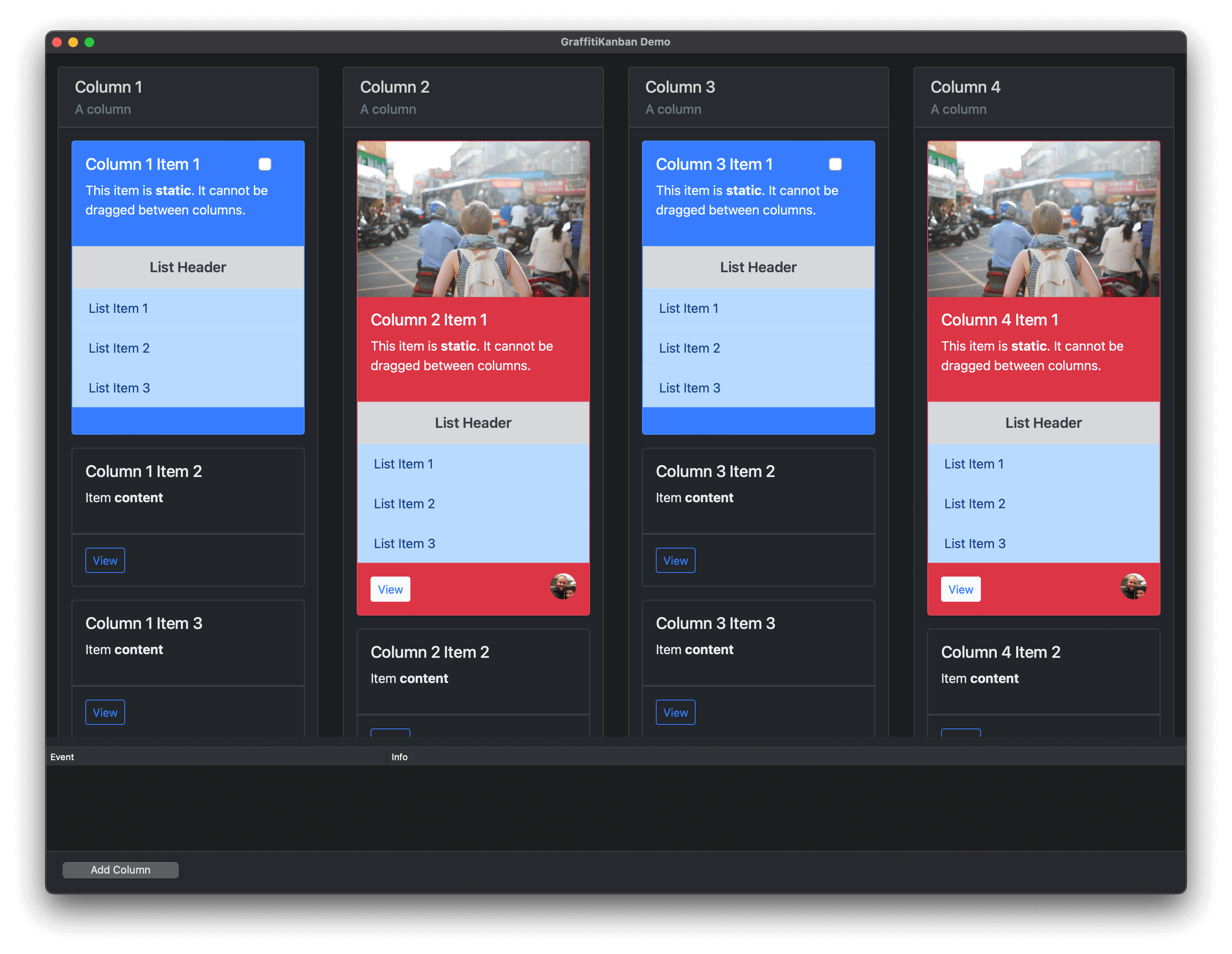This screenshot has width=1232, height=954.
Task: Select List Item 3 in Column 1 Item 1
Action: [188, 388]
